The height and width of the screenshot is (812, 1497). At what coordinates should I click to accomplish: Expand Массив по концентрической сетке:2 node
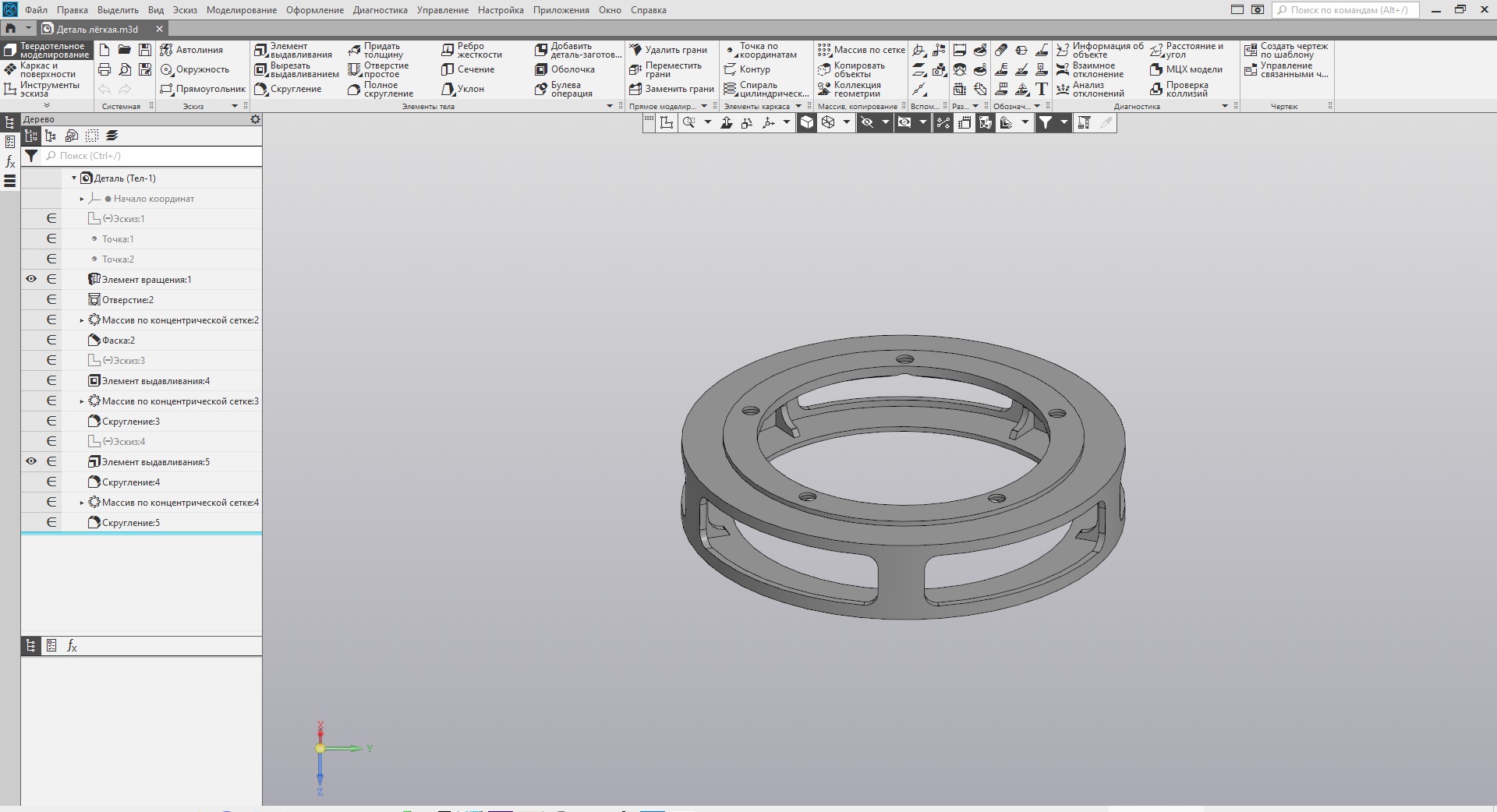coord(82,320)
